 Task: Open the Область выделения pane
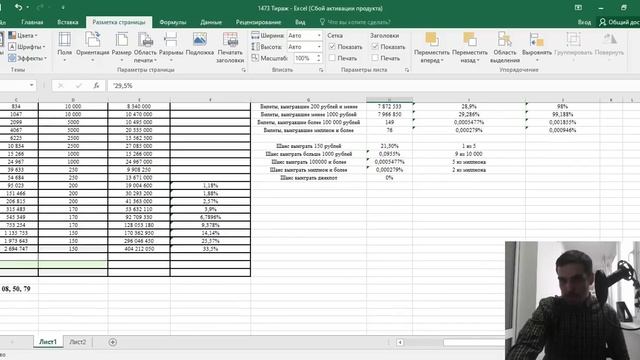(x=505, y=47)
